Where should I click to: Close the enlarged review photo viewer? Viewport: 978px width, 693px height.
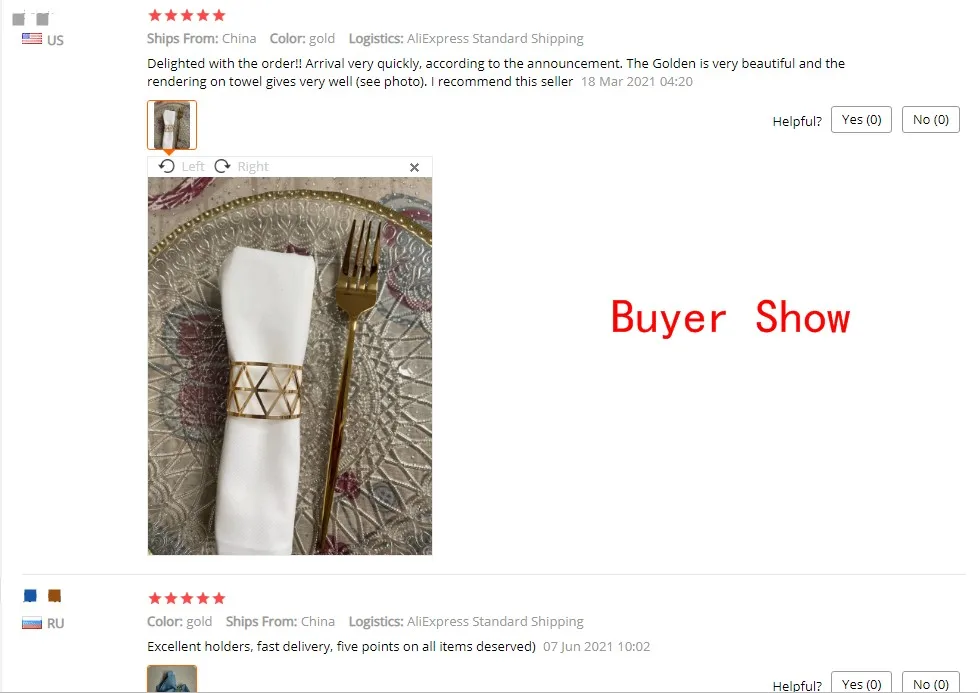414,167
